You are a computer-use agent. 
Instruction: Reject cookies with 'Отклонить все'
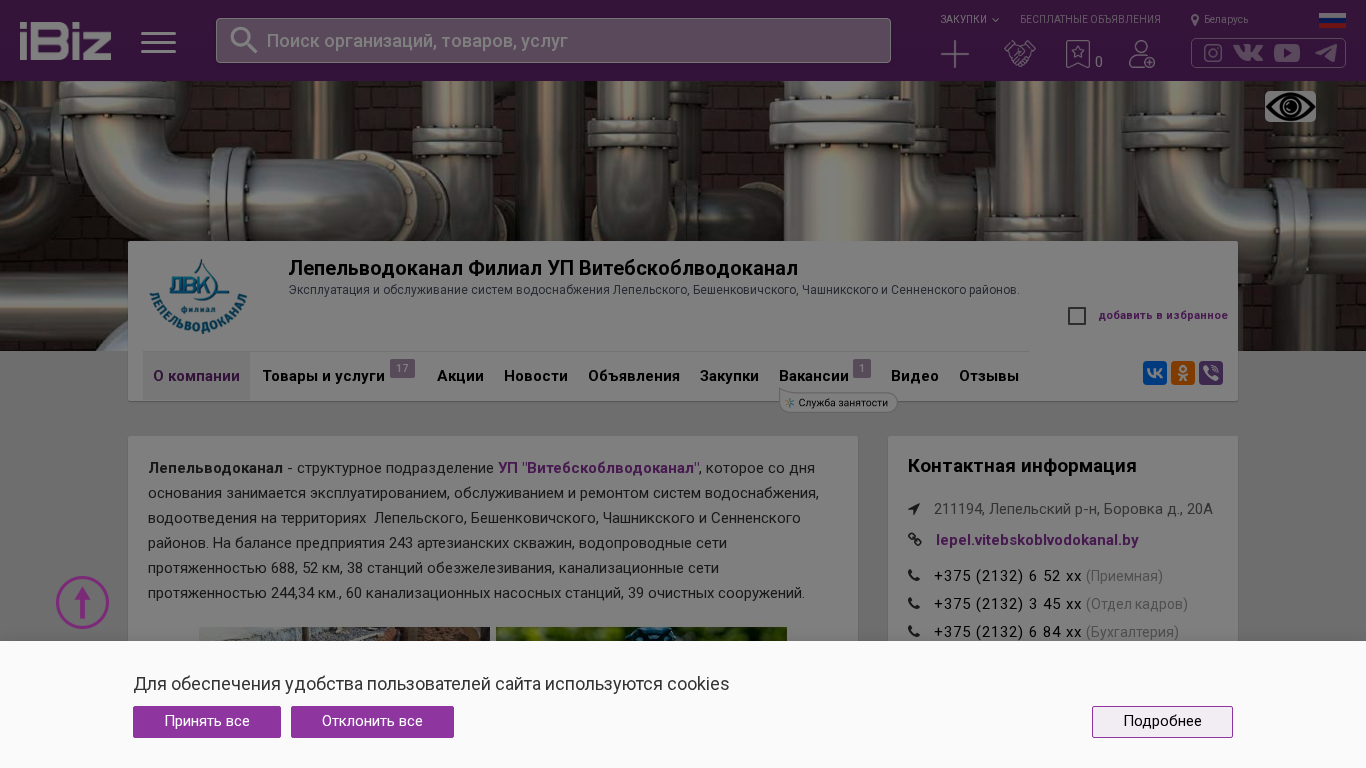[x=372, y=722]
